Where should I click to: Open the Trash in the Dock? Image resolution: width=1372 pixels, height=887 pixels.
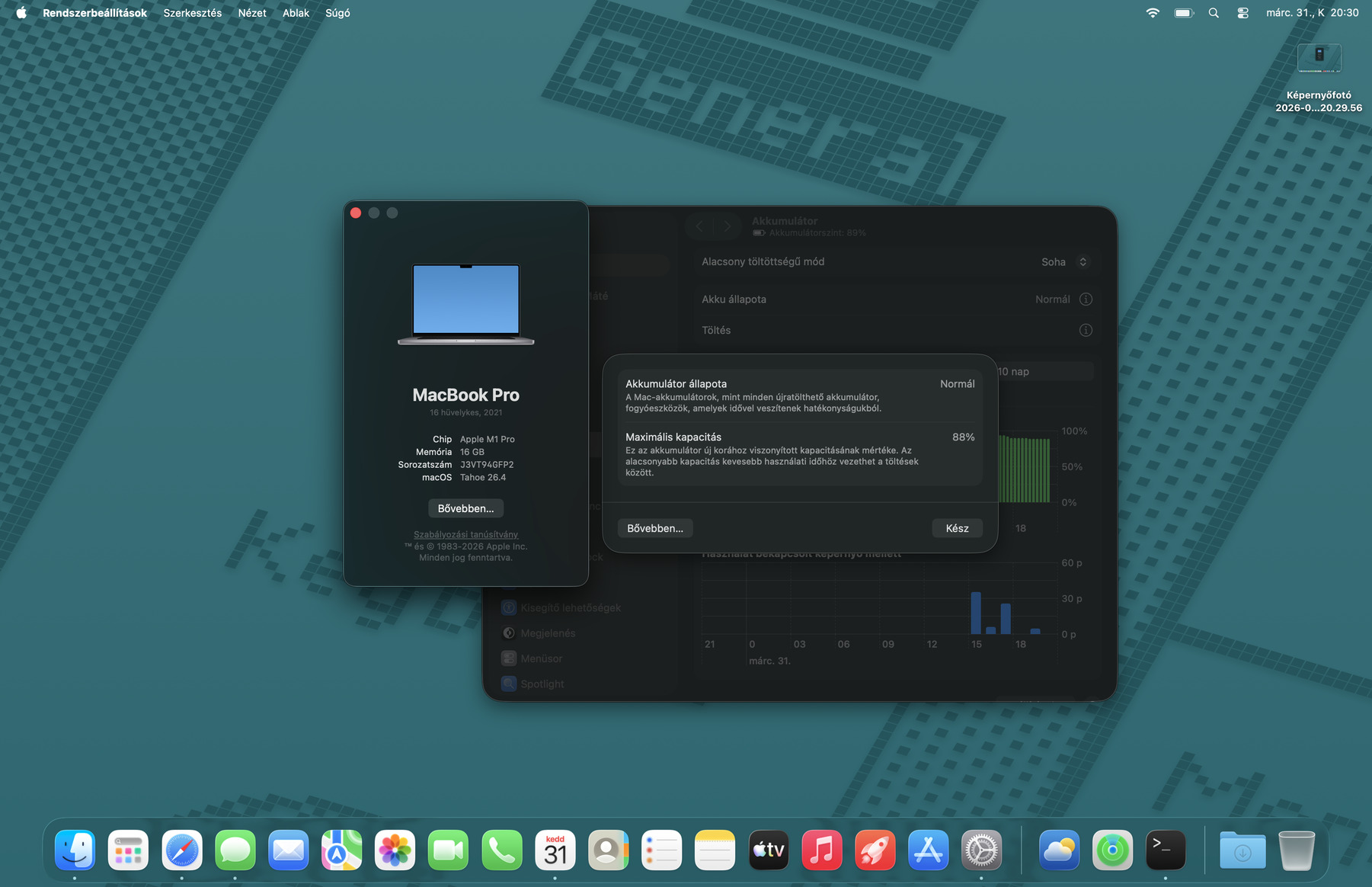click(x=1296, y=850)
